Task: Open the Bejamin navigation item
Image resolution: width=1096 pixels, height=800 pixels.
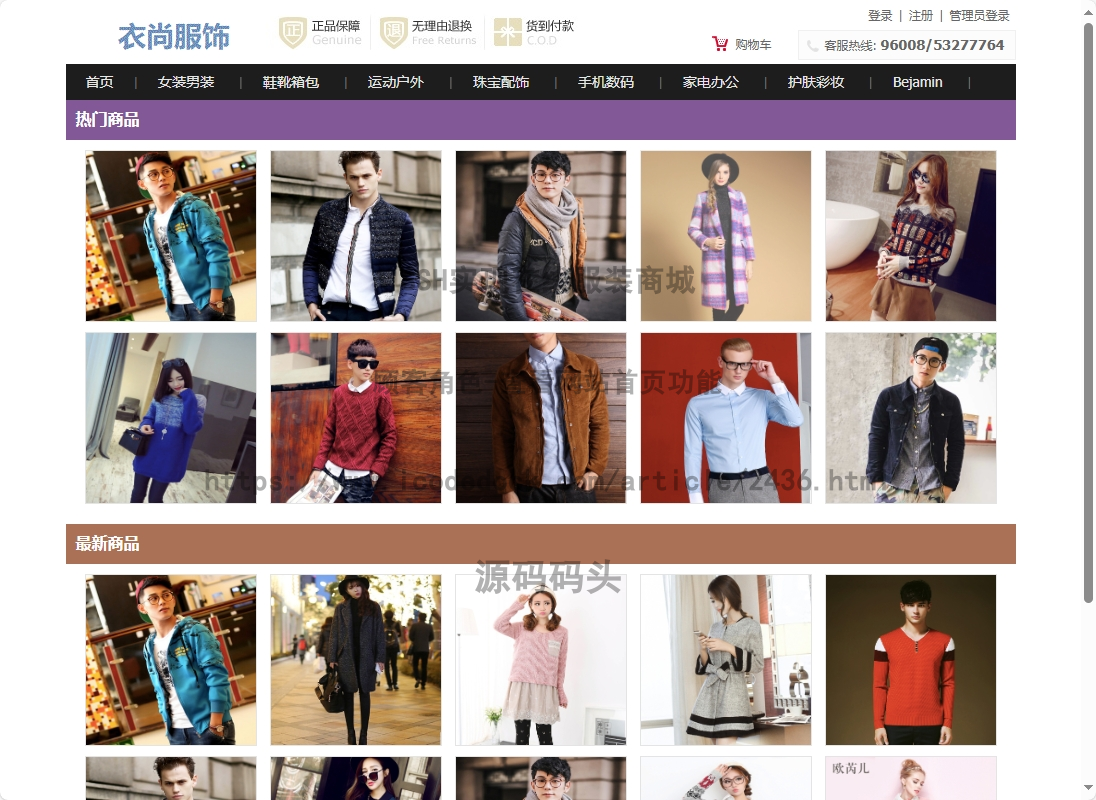Action: [917, 82]
